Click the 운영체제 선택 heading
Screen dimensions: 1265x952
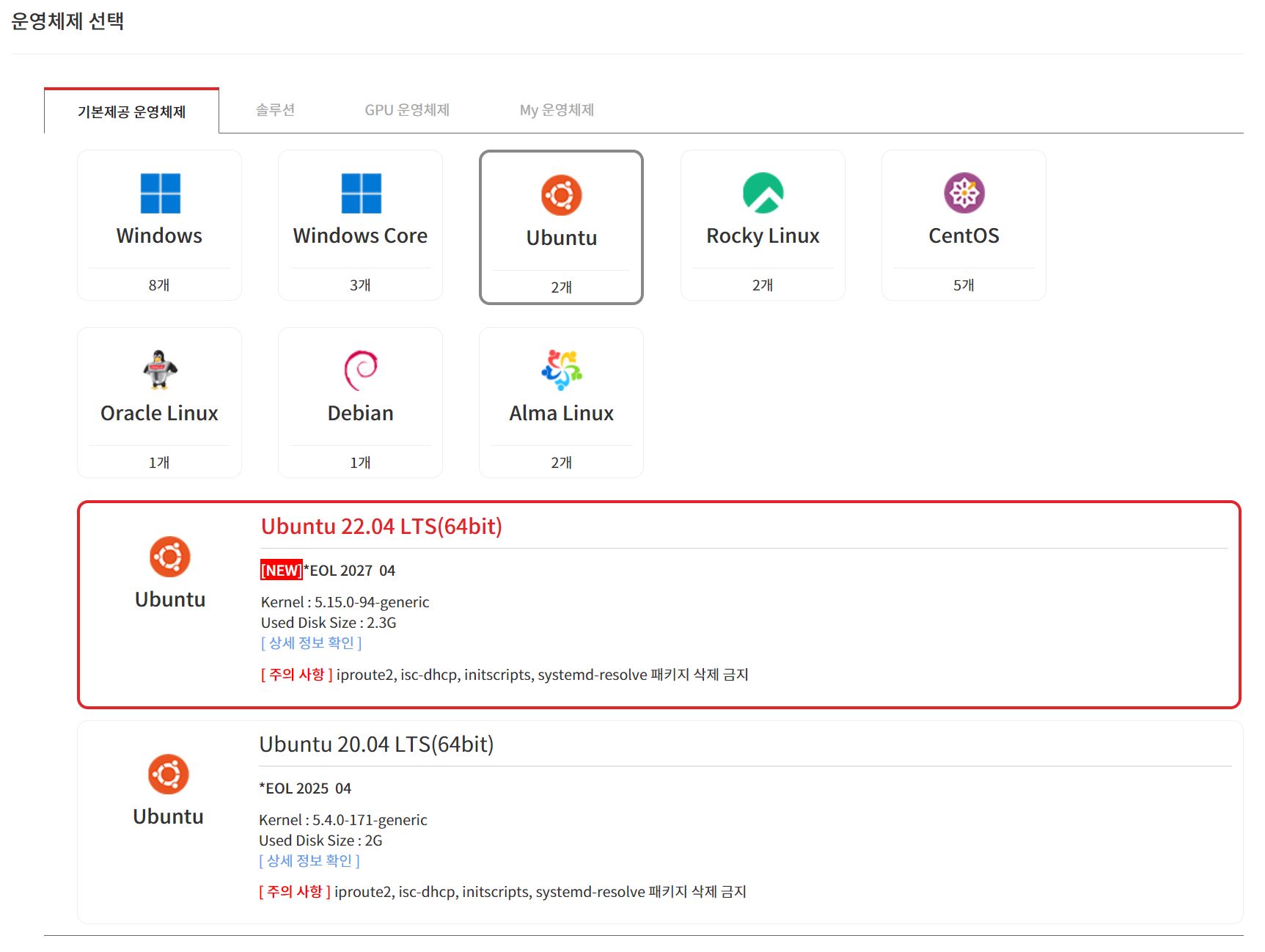point(67,21)
